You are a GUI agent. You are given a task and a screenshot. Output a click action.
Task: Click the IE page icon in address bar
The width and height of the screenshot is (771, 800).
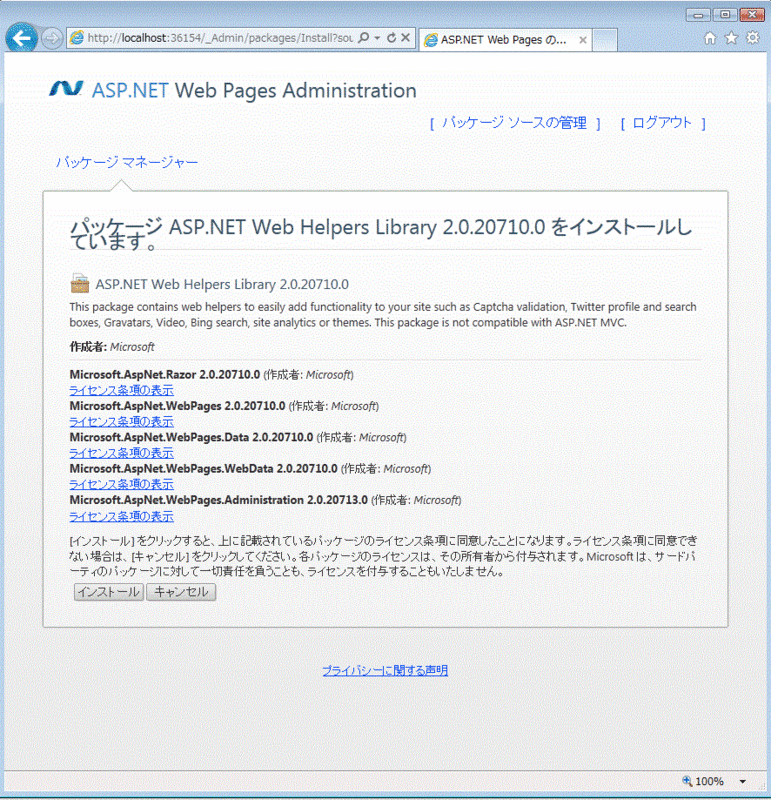(77, 38)
